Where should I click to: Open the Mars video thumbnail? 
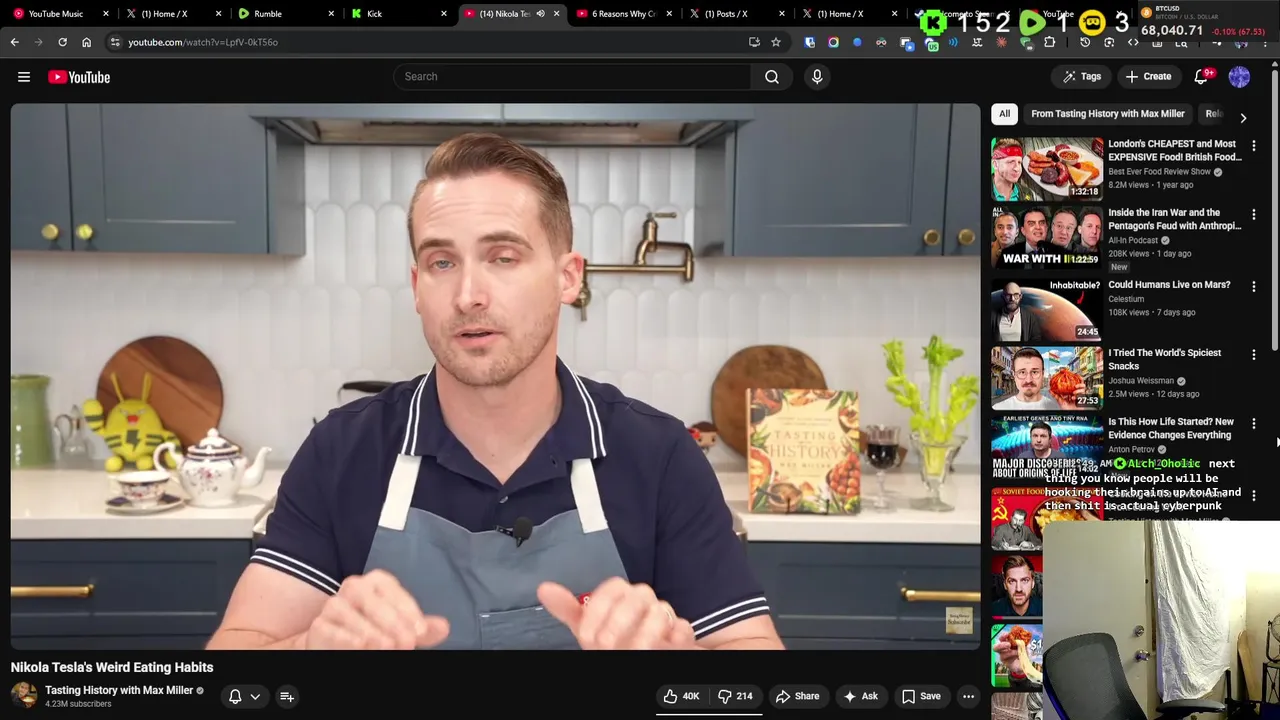tap(1047, 309)
